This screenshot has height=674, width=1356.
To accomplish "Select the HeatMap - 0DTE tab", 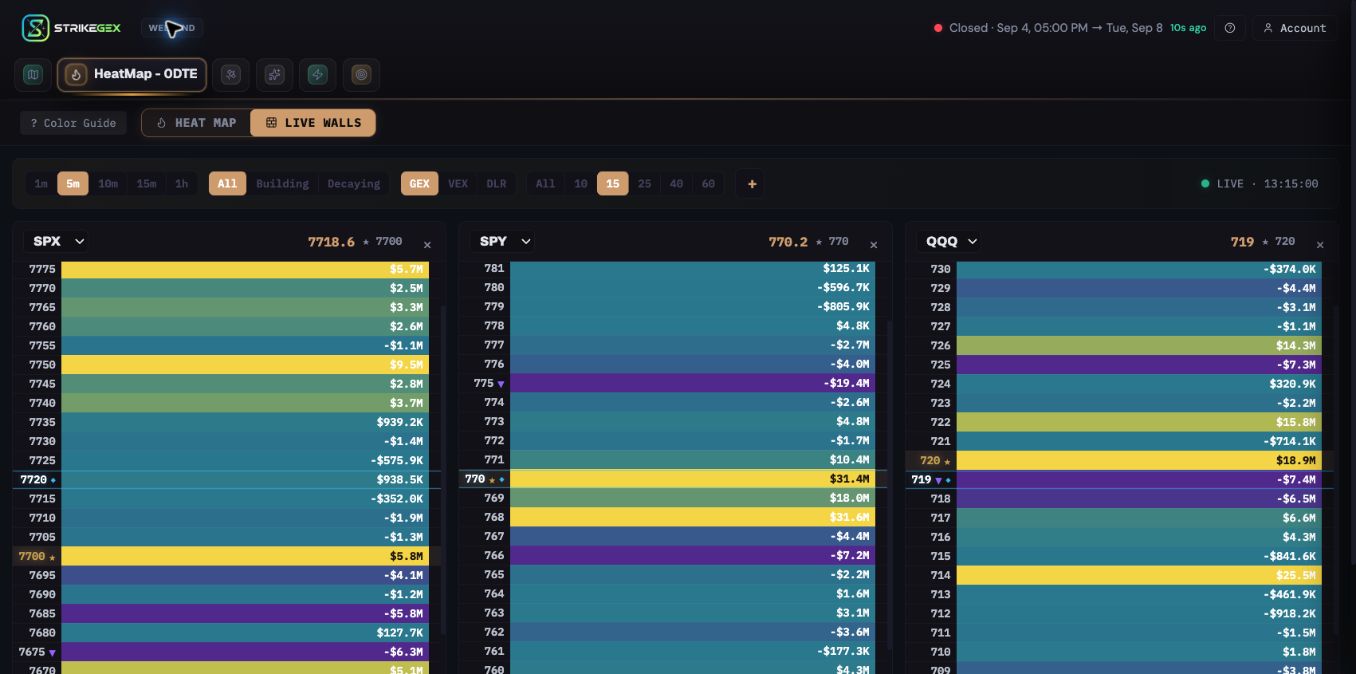I will [132, 74].
